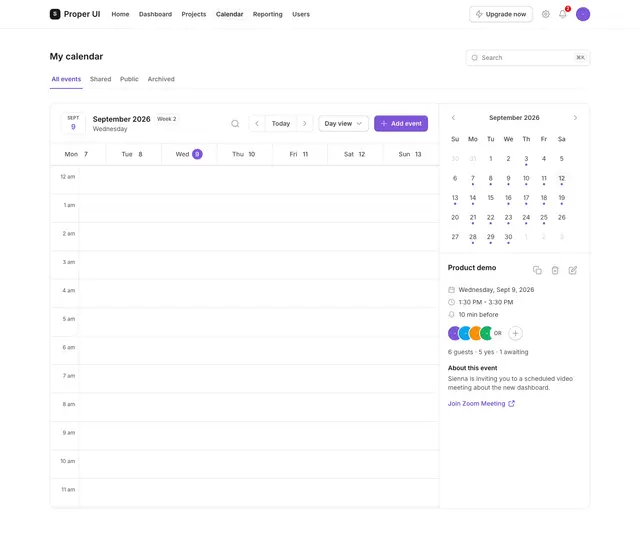Pick 15 in the mini calendar
This screenshot has height=551, width=640.
click(491, 198)
